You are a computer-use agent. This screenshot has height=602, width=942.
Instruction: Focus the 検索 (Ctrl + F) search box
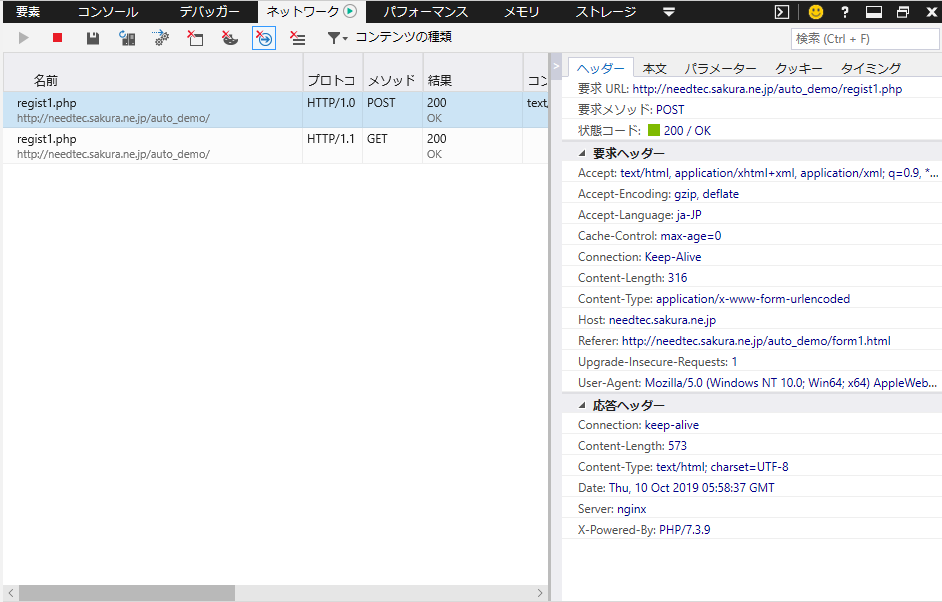pos(865,39)
